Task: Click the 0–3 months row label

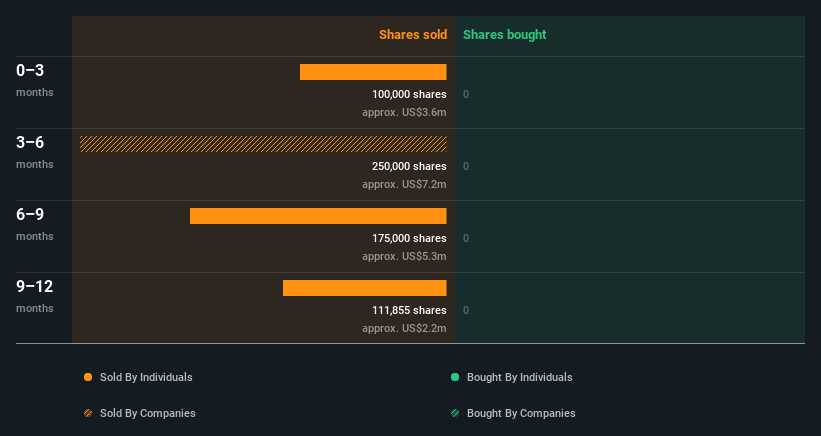Action: pyautogui.click(x=35, y=80)
